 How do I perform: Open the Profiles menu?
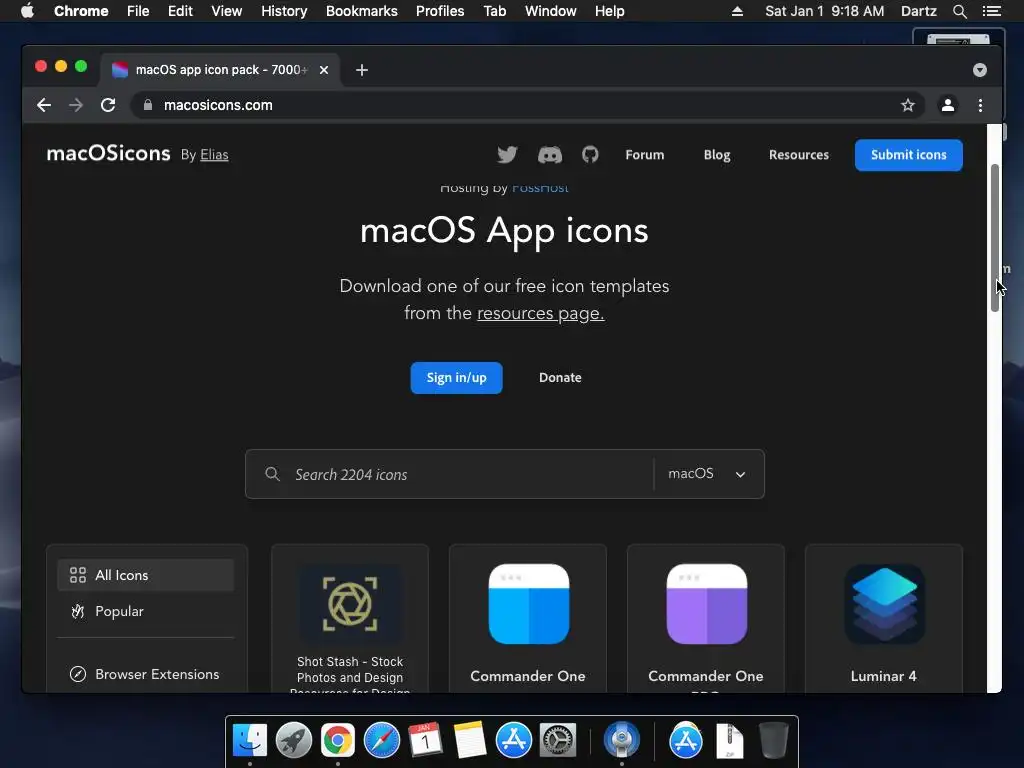tap(440, 11)
